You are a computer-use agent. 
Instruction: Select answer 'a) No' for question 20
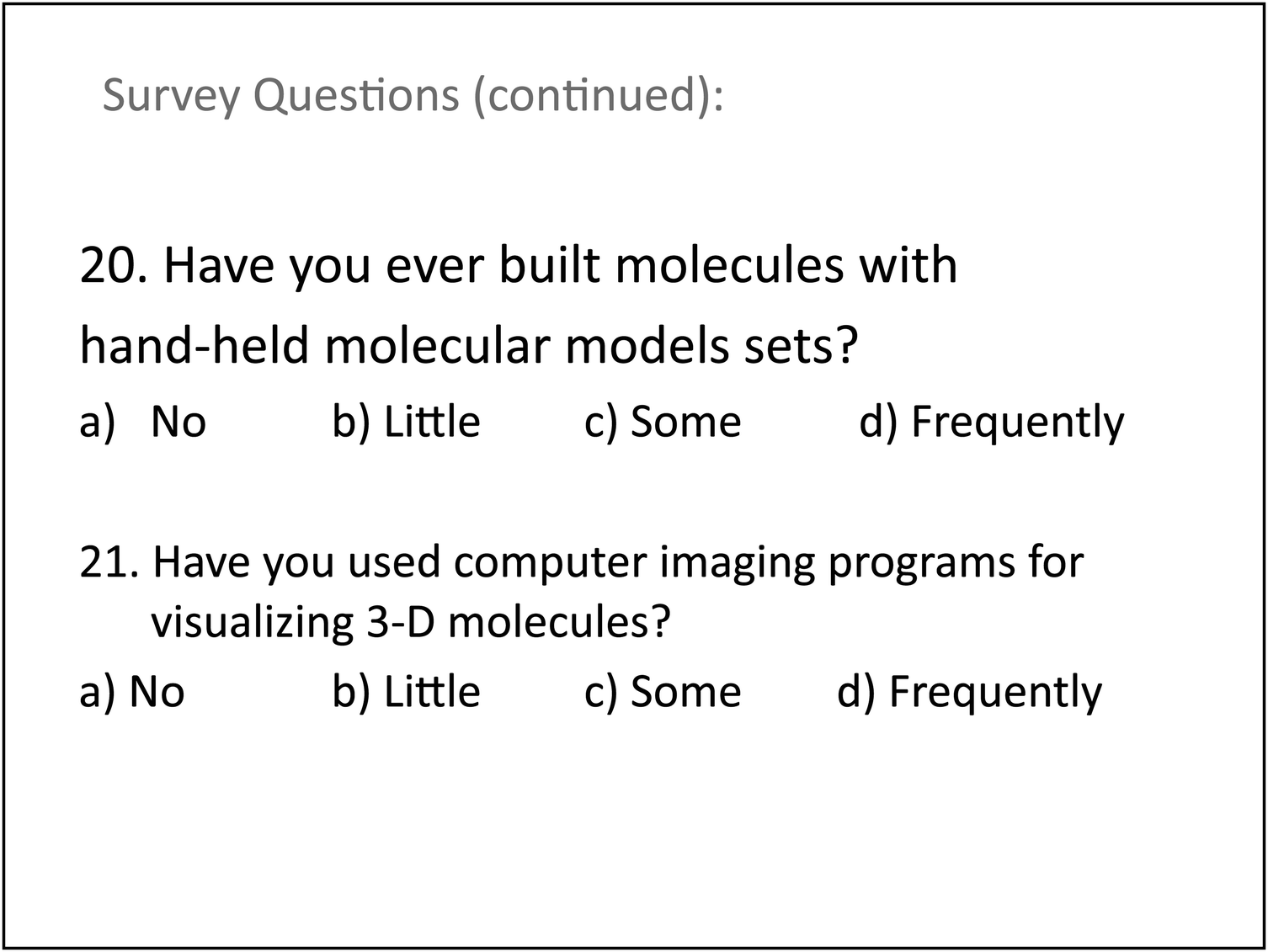(143, 422)
